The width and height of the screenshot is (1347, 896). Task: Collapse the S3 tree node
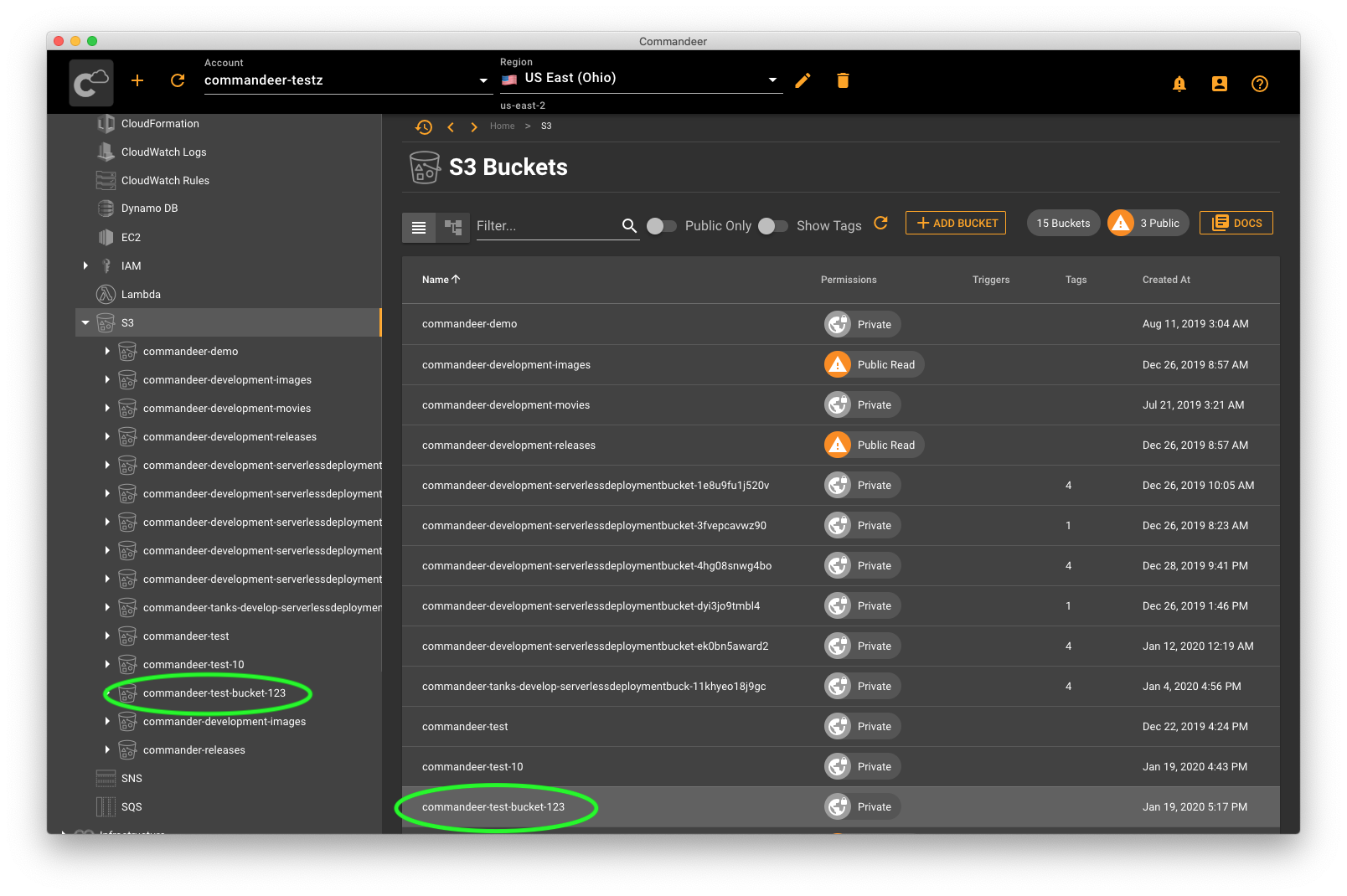pyautogui.click(x=85, y=322)
